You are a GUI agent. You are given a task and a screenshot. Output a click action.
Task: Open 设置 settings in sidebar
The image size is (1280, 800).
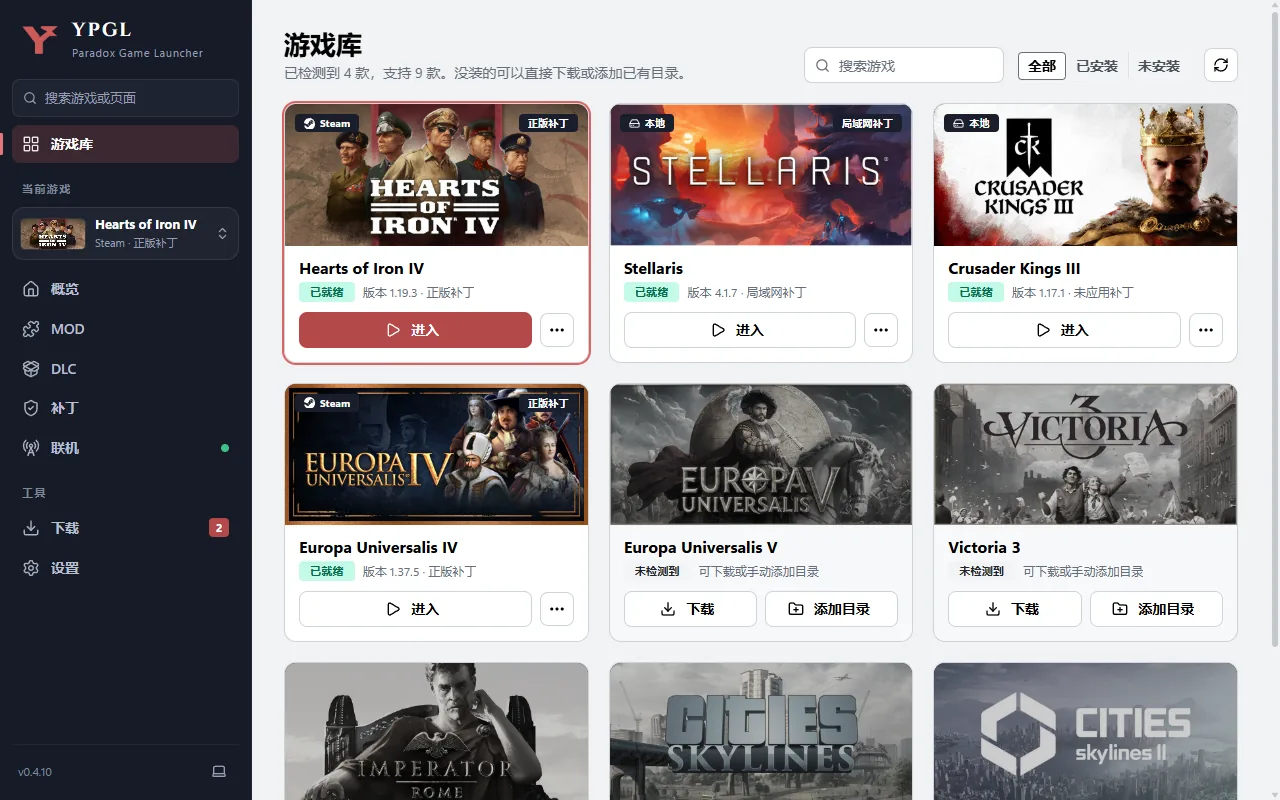point(125,568)
